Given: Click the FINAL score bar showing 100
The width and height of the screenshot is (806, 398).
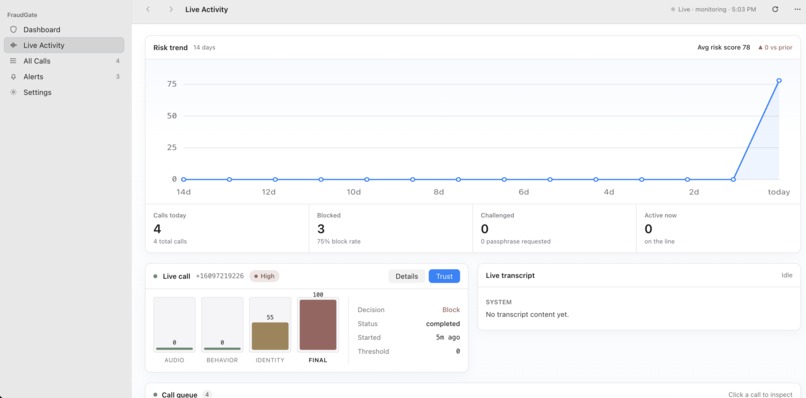Looking at the screenshot, I should [318, 324].
